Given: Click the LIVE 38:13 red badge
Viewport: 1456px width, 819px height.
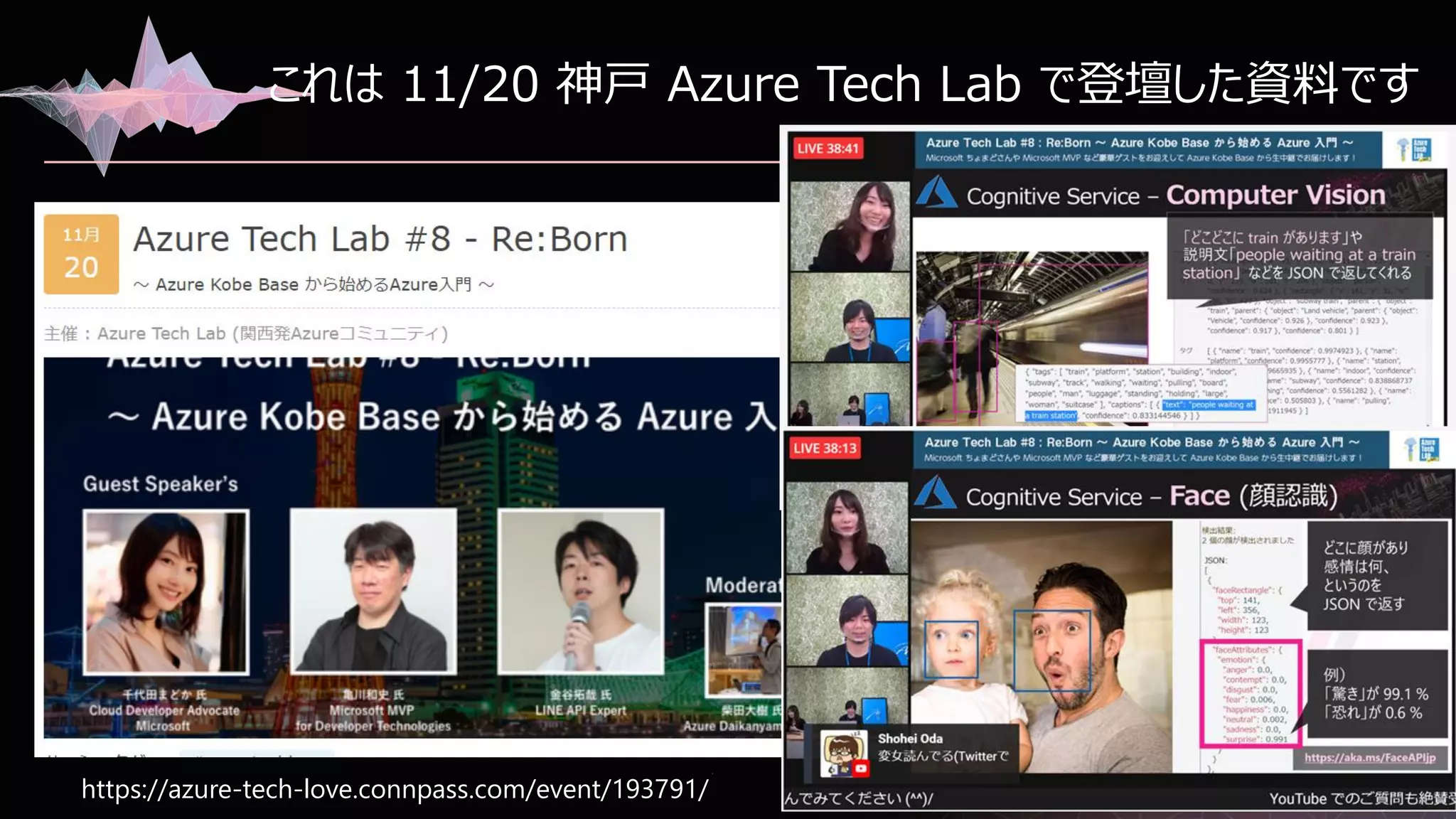Looking at the screenshot, I should click(825, 449).
